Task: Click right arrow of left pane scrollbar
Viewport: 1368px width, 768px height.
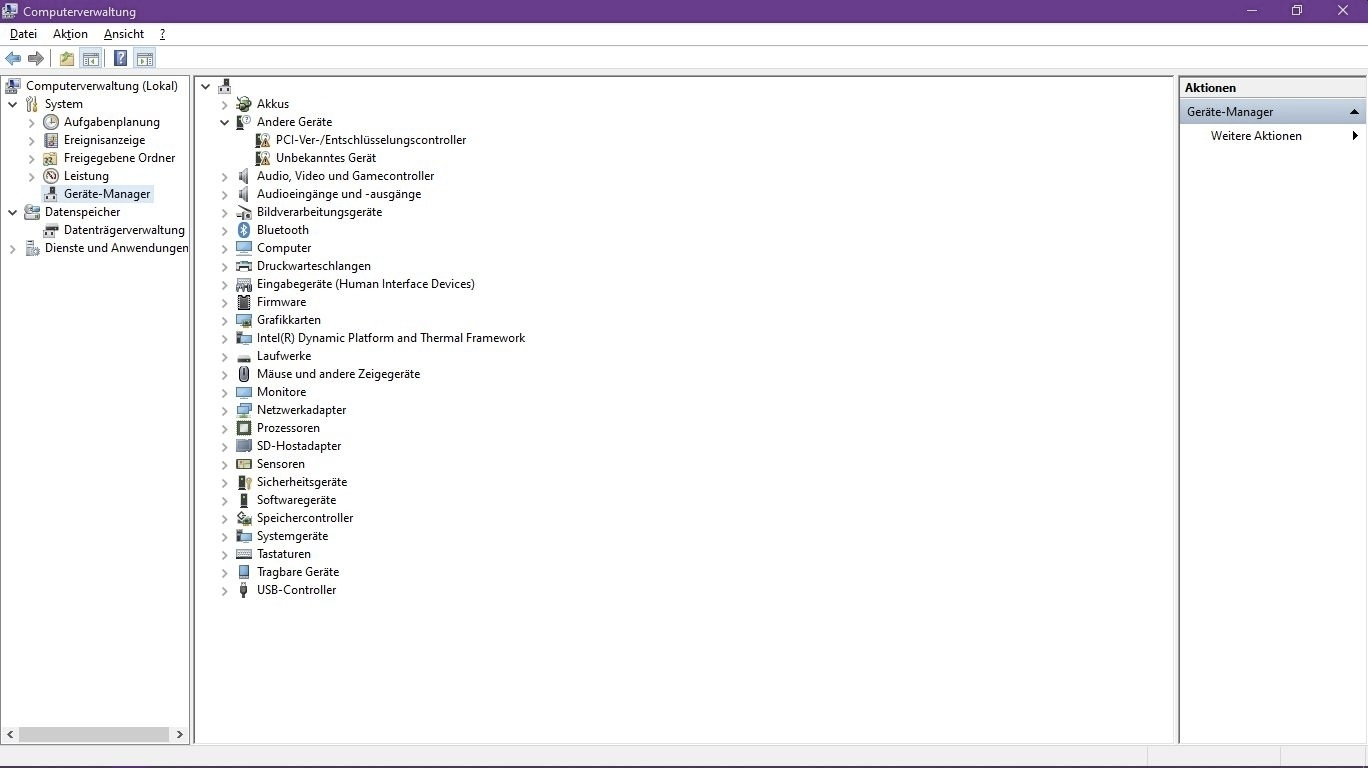Action: [179, 734]
